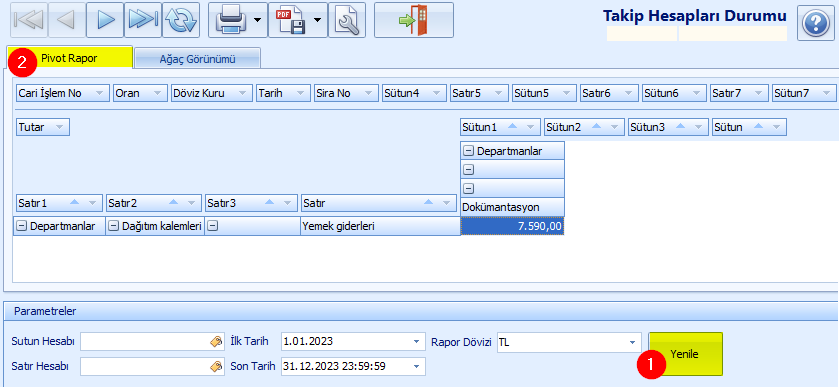Open Sira No field filter
The height and width of the screenshot is (387, 839).
click(369, 93)
